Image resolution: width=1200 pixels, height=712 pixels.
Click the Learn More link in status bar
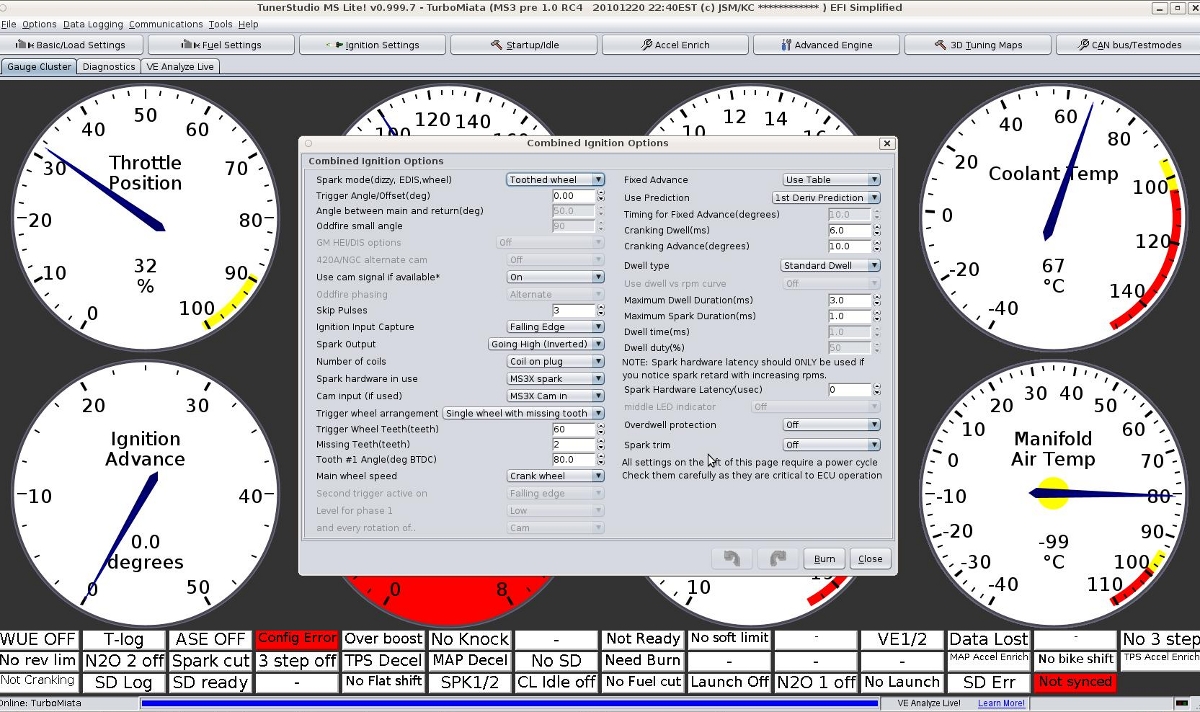click(x=1001, y=704)
